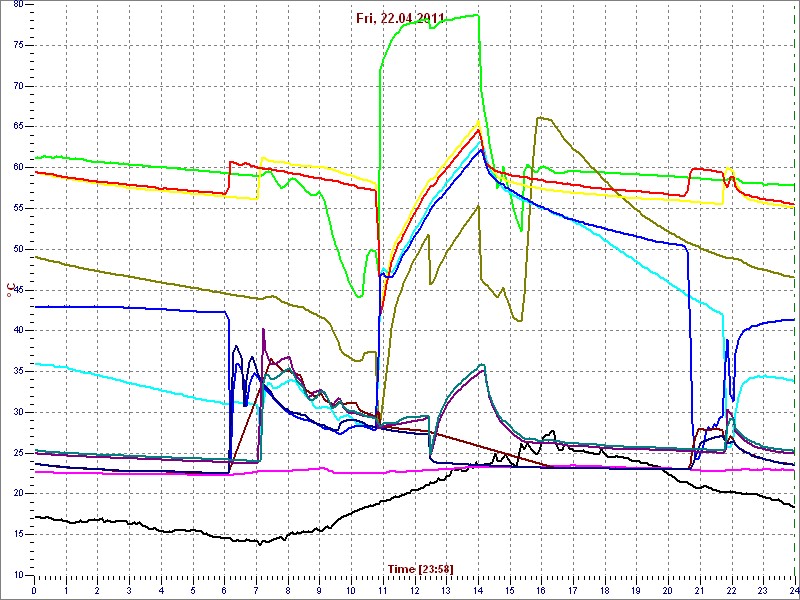The image size is (800, 600).
Task: Select hour 12 on the time axis
Action: (414, 590)
